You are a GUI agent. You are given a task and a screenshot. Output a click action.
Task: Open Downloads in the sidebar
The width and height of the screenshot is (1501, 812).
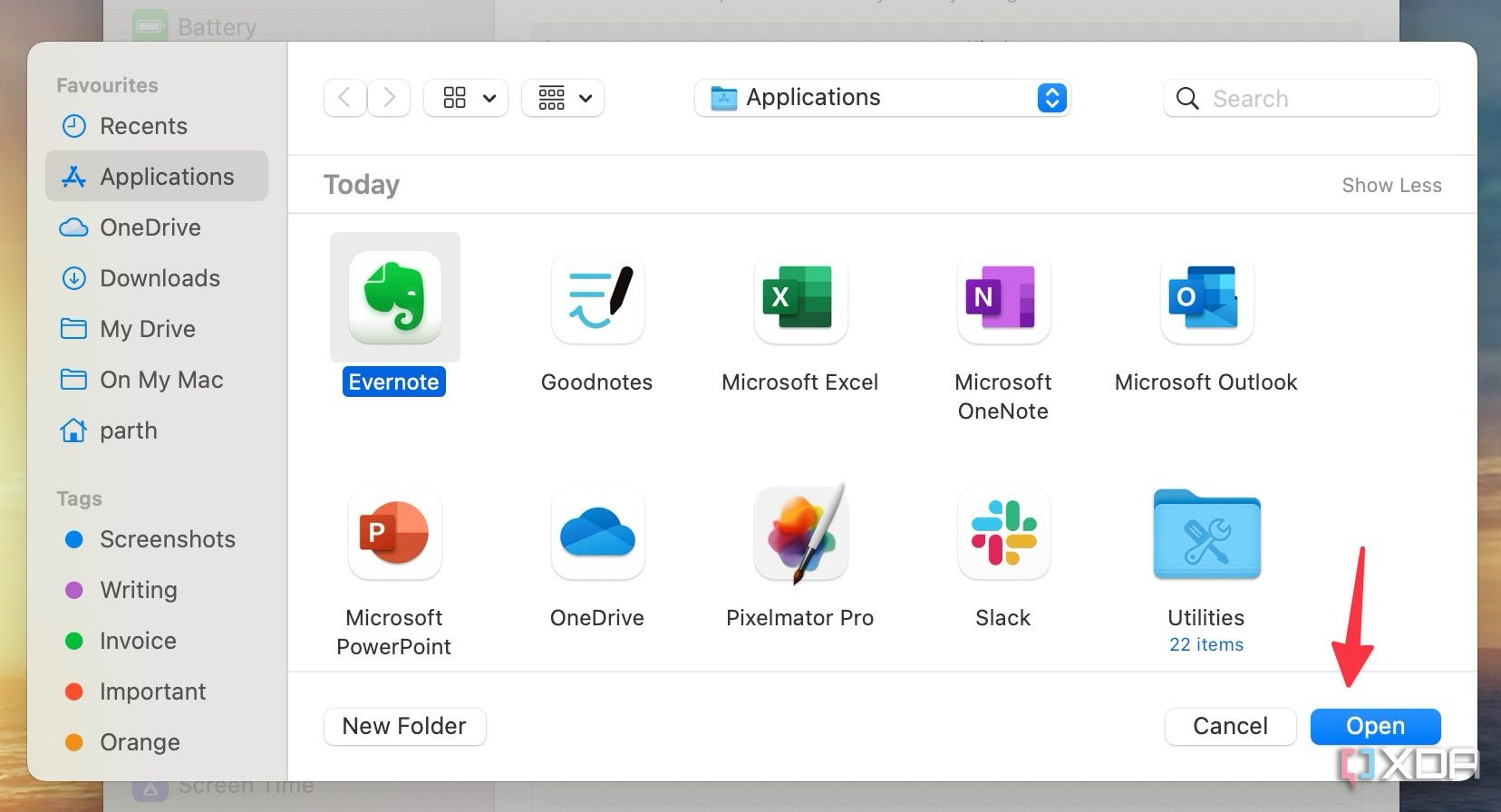click(157, 278)
